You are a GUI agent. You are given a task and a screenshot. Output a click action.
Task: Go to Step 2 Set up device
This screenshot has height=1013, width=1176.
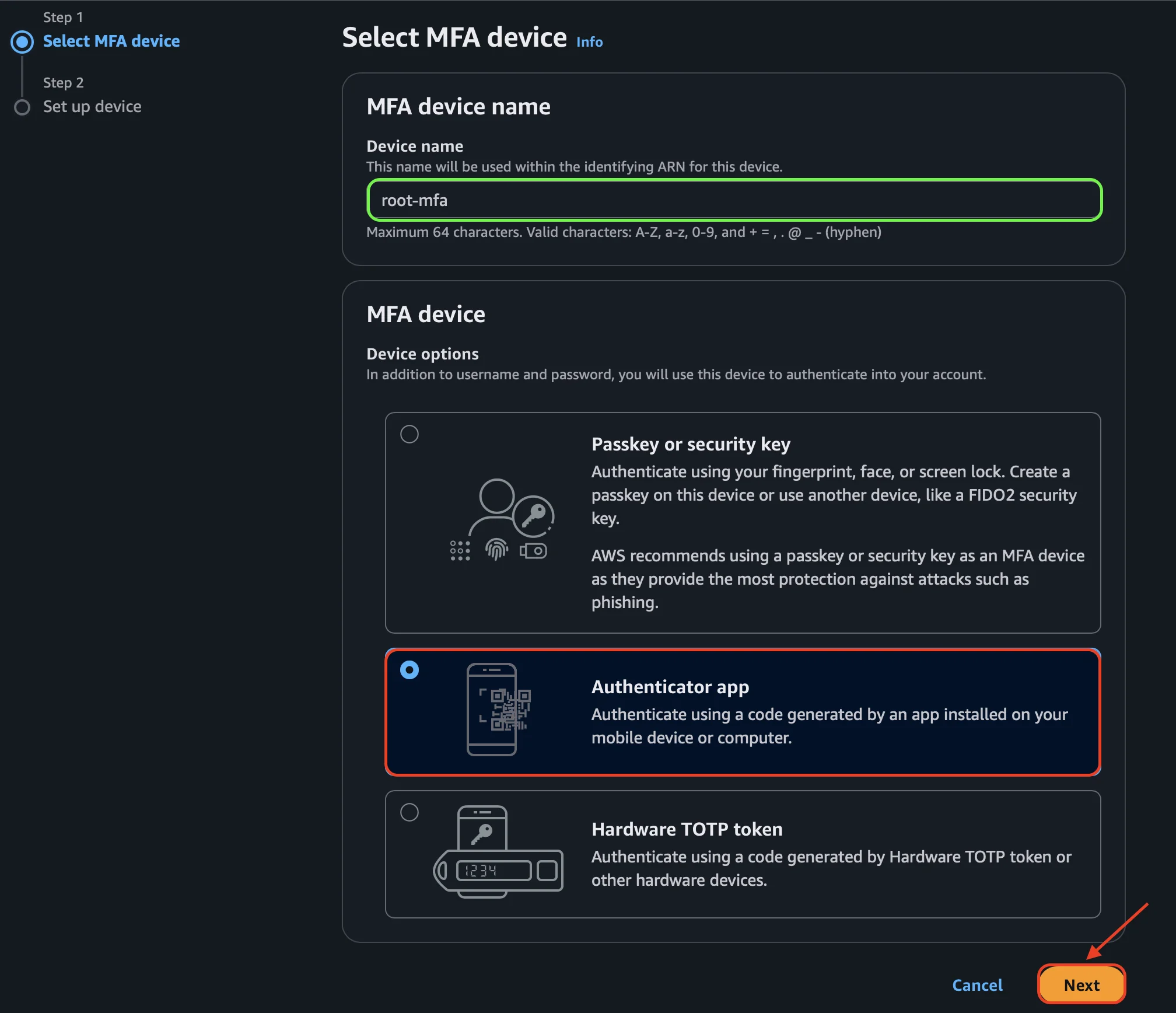92,106
